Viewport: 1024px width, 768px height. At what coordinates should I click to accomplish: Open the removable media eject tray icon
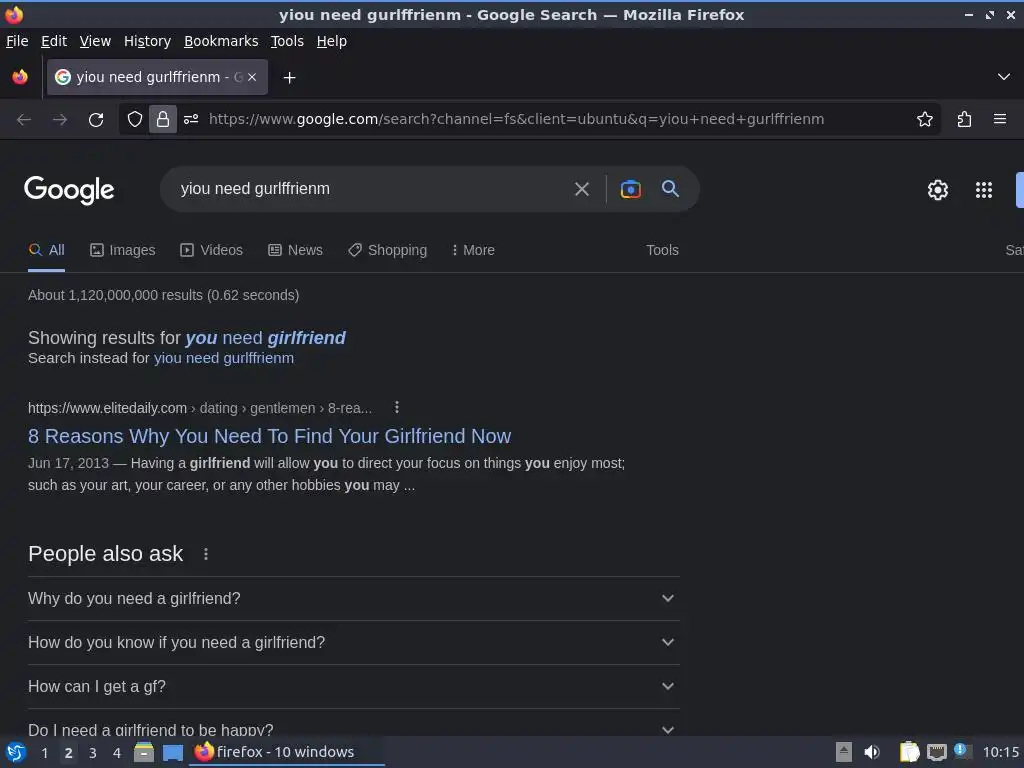[844, 752]
